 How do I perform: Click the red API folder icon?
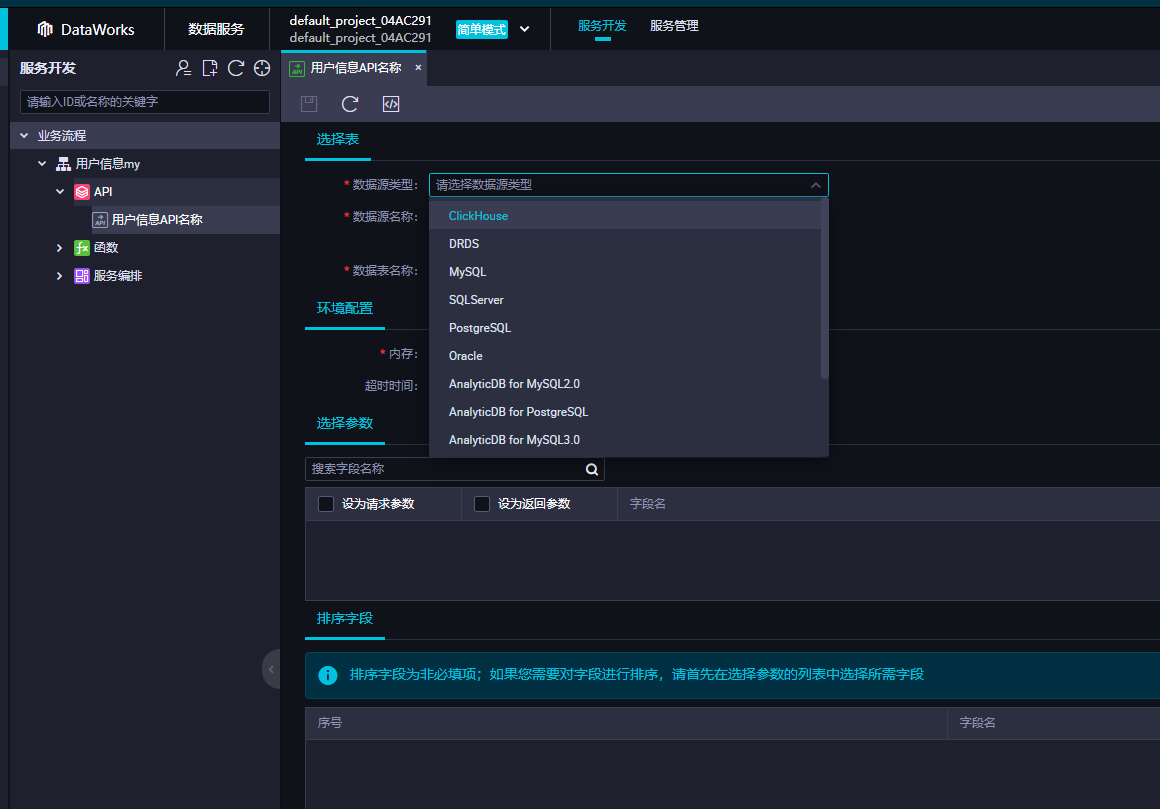coord(82,192)
